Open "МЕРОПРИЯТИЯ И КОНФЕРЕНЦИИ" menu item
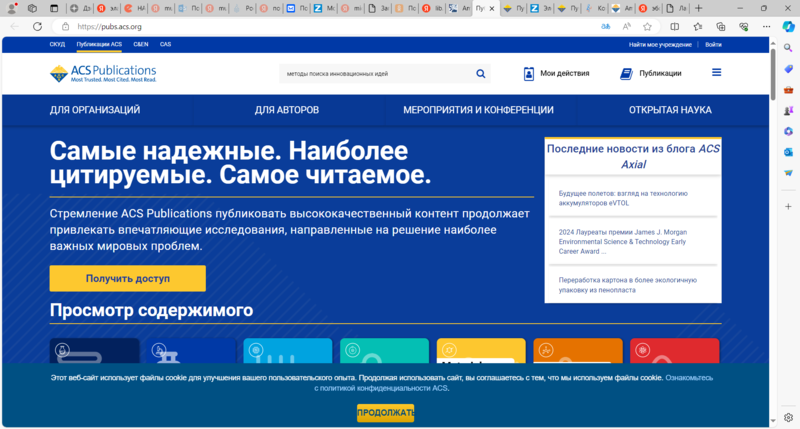Screen dimensions: 800x429 pyautogui.click(x=478, y=110)
